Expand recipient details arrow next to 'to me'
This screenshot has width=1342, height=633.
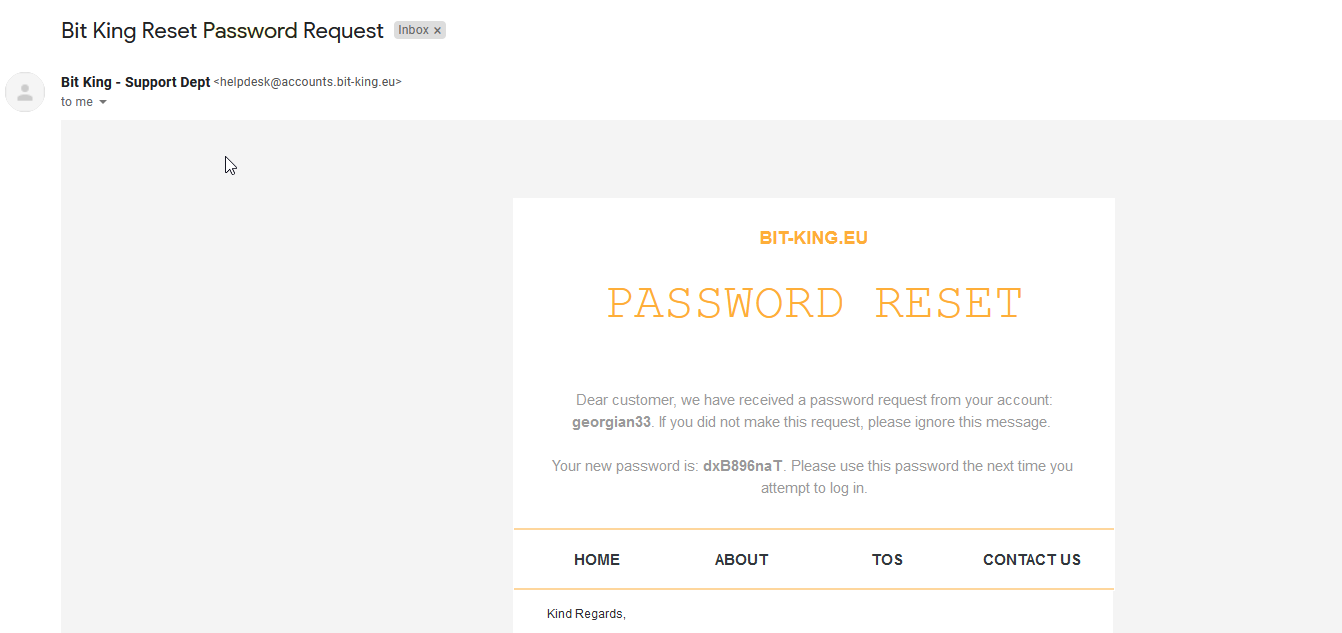click(x=102, y=102)
